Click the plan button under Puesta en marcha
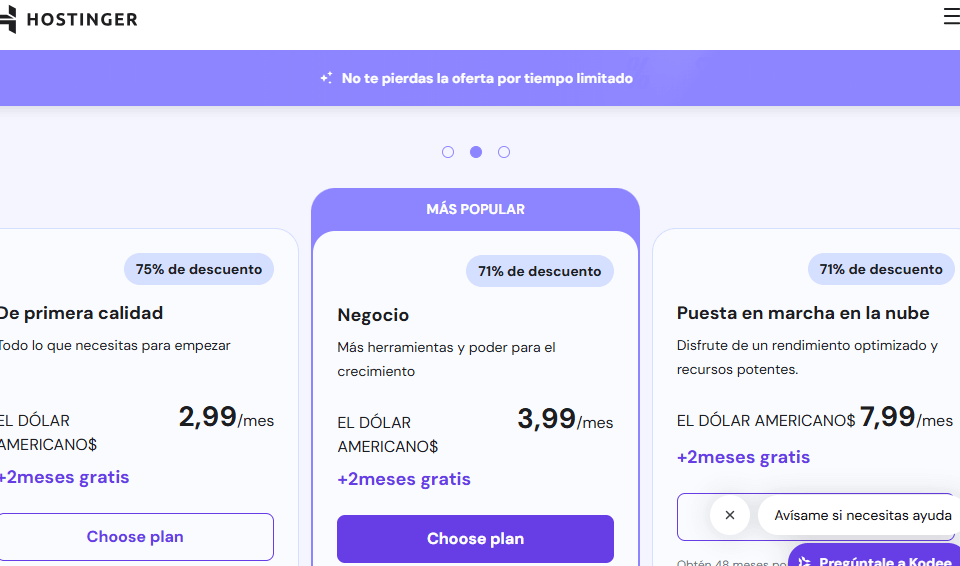 pos(692,516)
